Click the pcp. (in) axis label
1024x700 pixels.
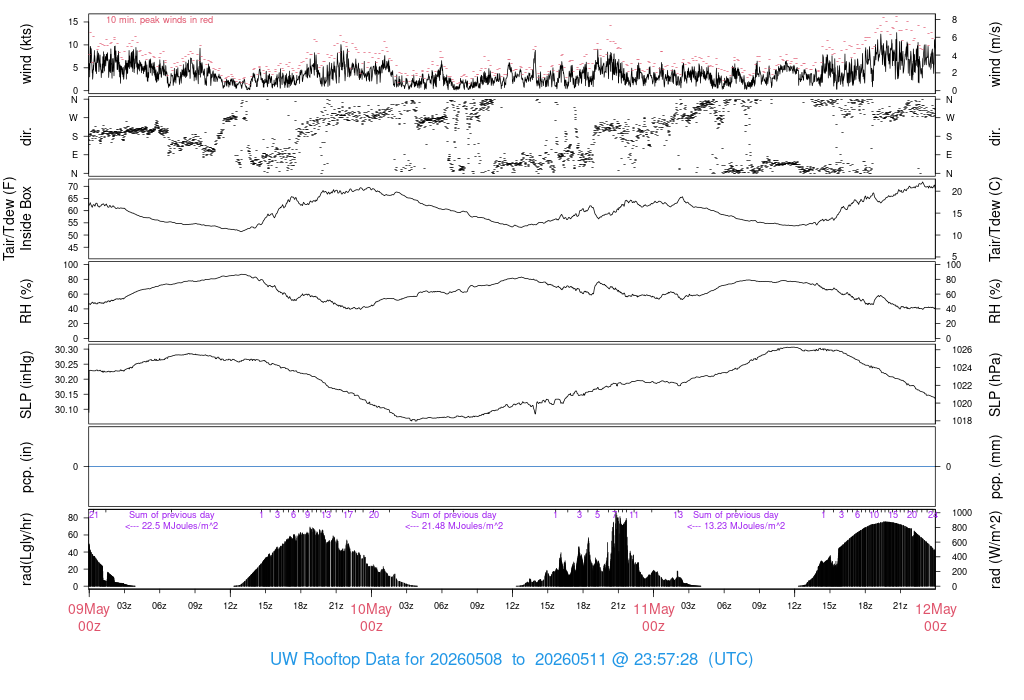[26, 467]
